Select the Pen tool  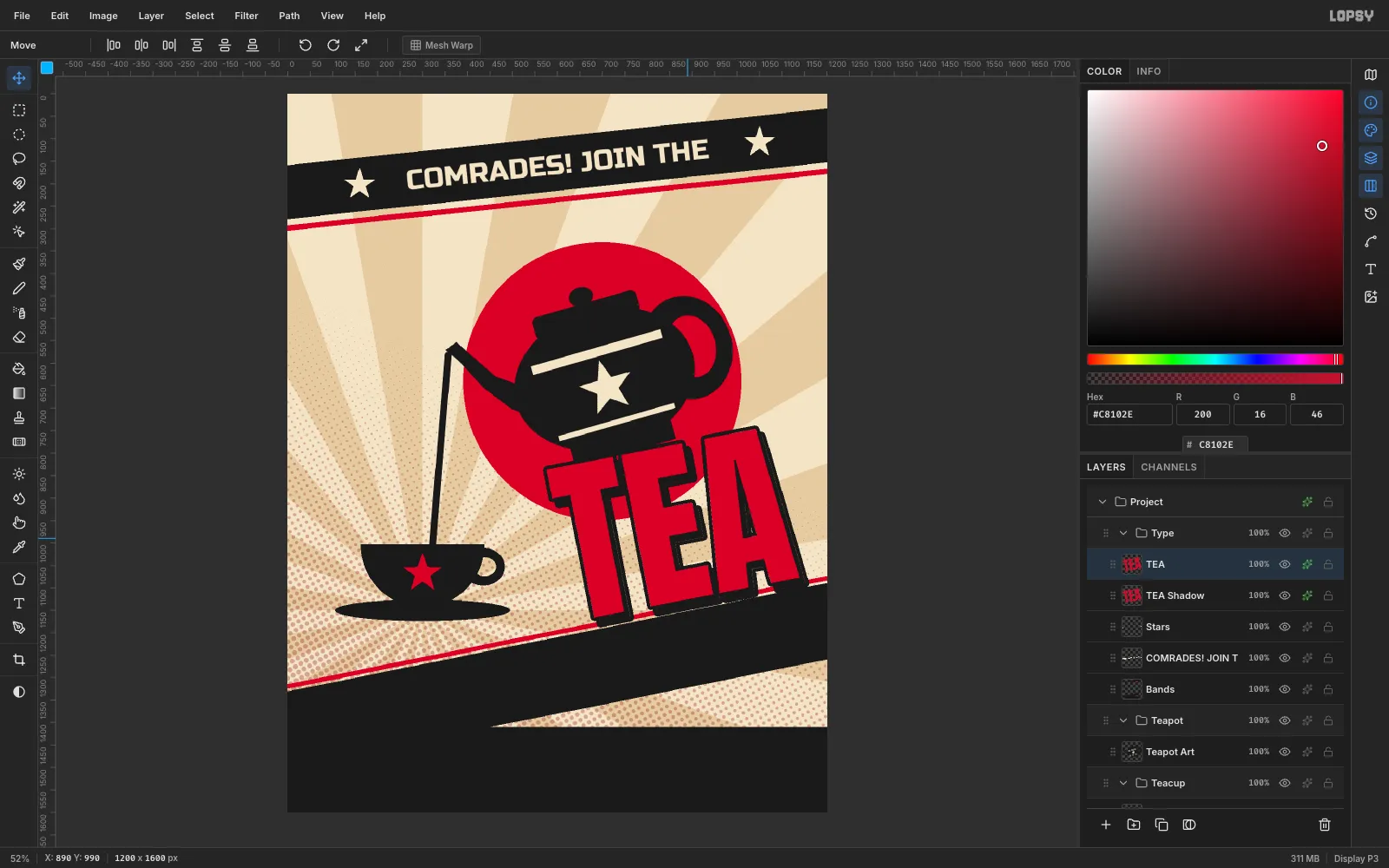[19, 628]
